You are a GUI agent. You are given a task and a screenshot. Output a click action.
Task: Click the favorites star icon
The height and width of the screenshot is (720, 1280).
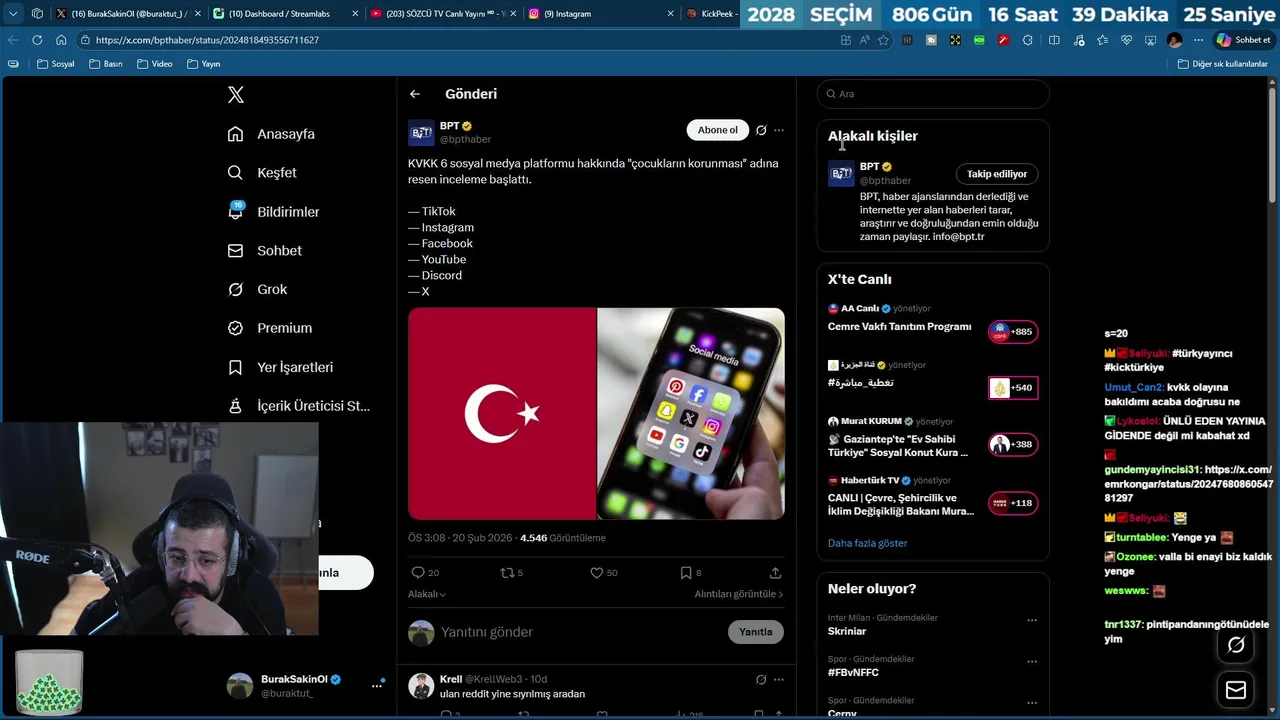pos(883,40)
